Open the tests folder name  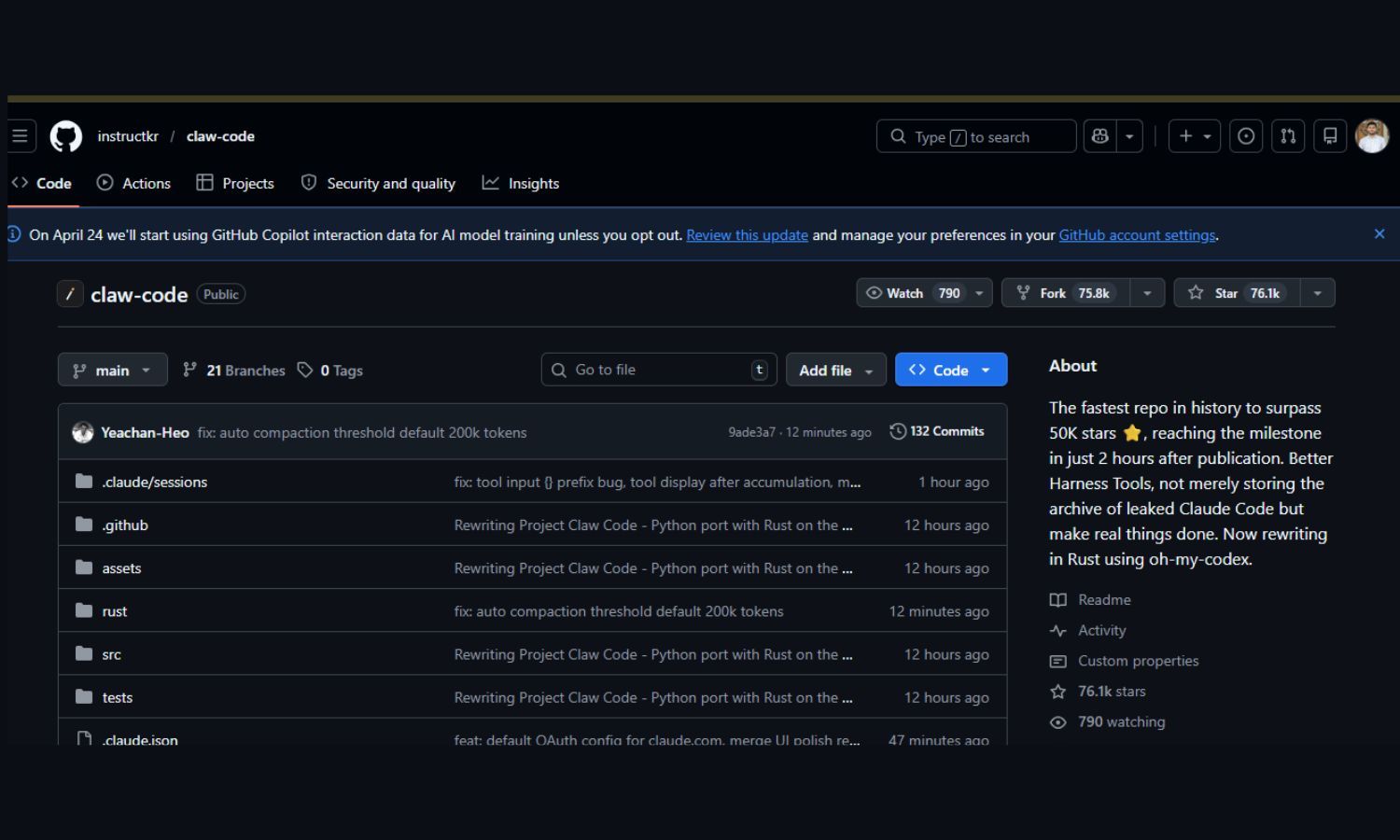[x=118, y=697]
